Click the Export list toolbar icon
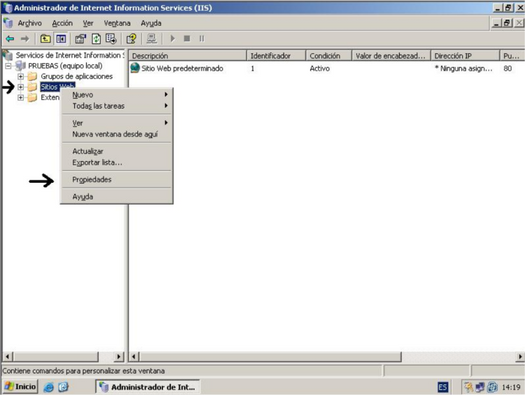 111,39
